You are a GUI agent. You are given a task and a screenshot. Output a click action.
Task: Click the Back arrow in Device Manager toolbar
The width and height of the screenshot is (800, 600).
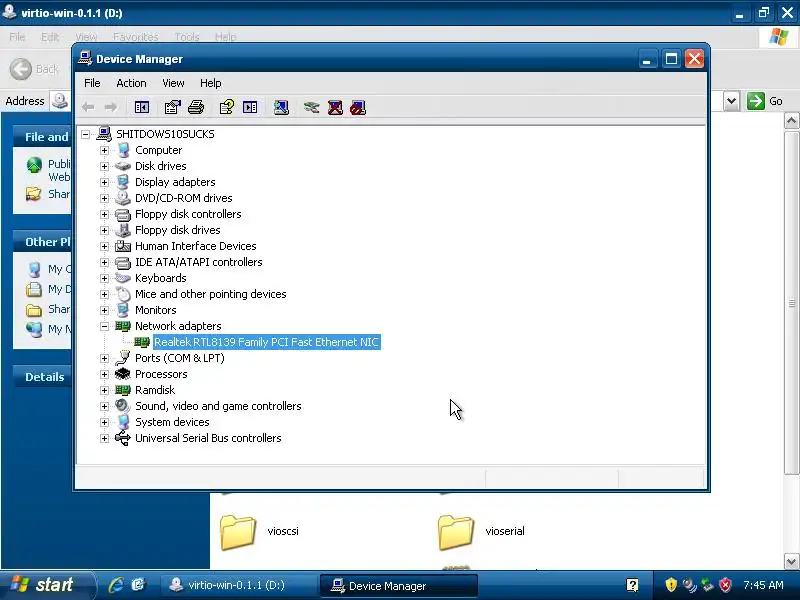88,107
